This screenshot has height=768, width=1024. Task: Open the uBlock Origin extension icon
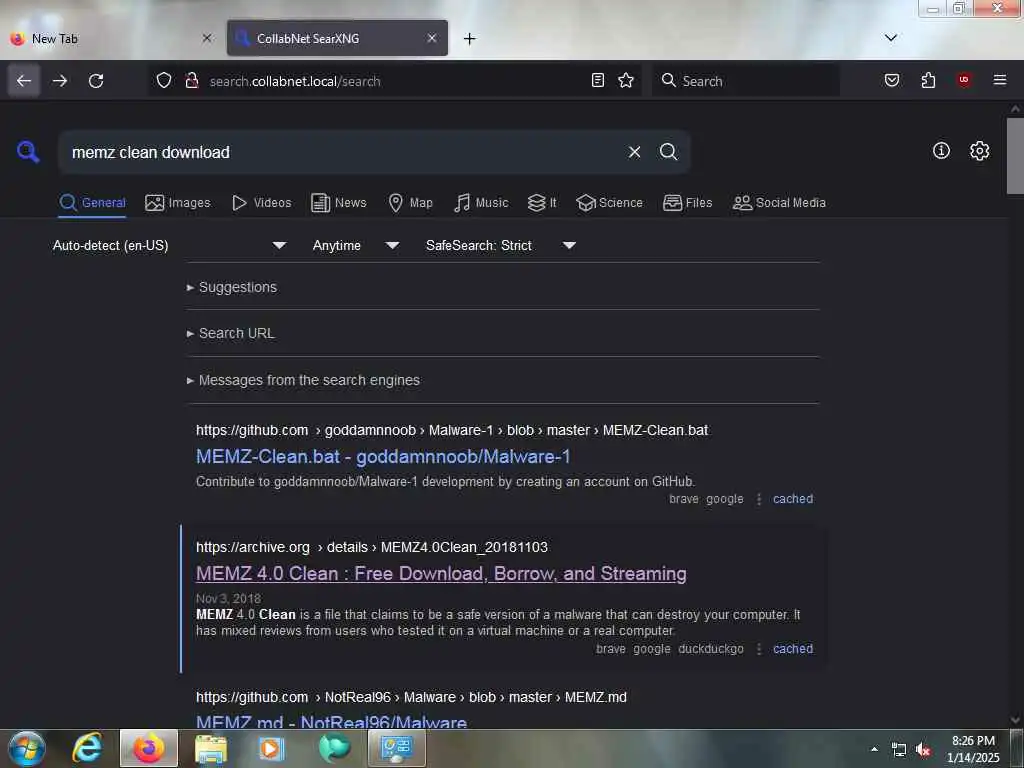964,80
